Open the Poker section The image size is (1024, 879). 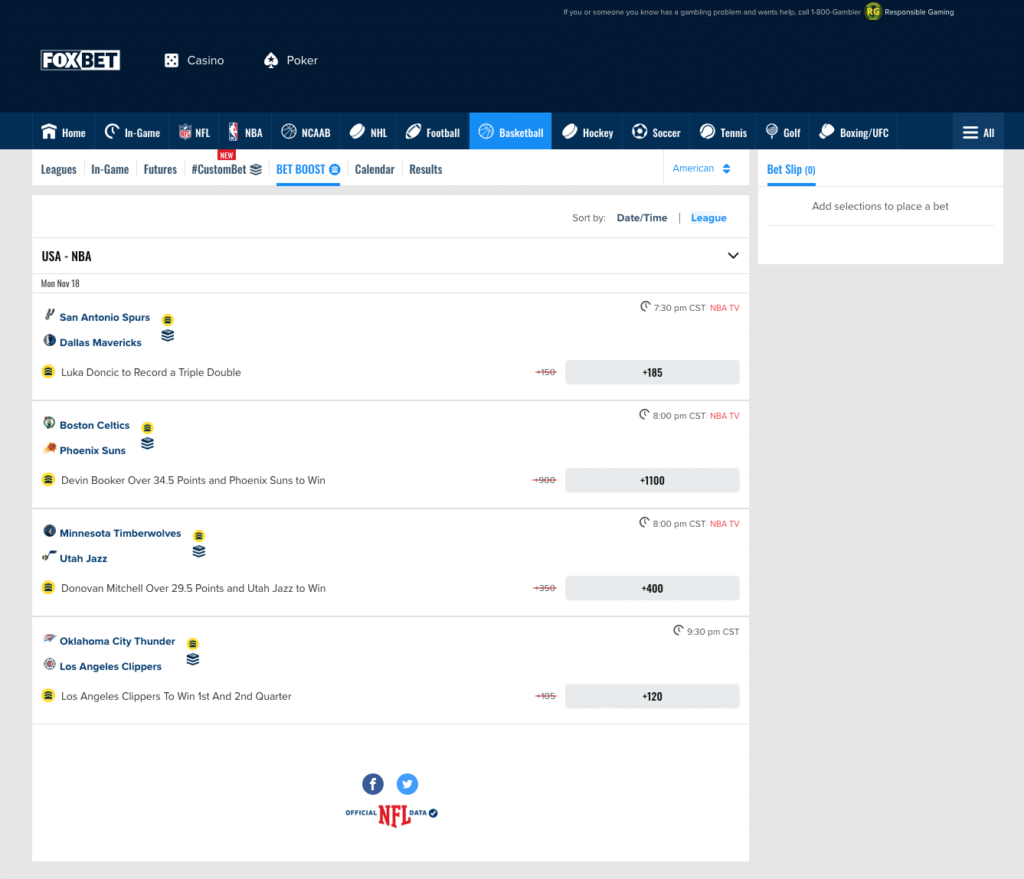291,60
